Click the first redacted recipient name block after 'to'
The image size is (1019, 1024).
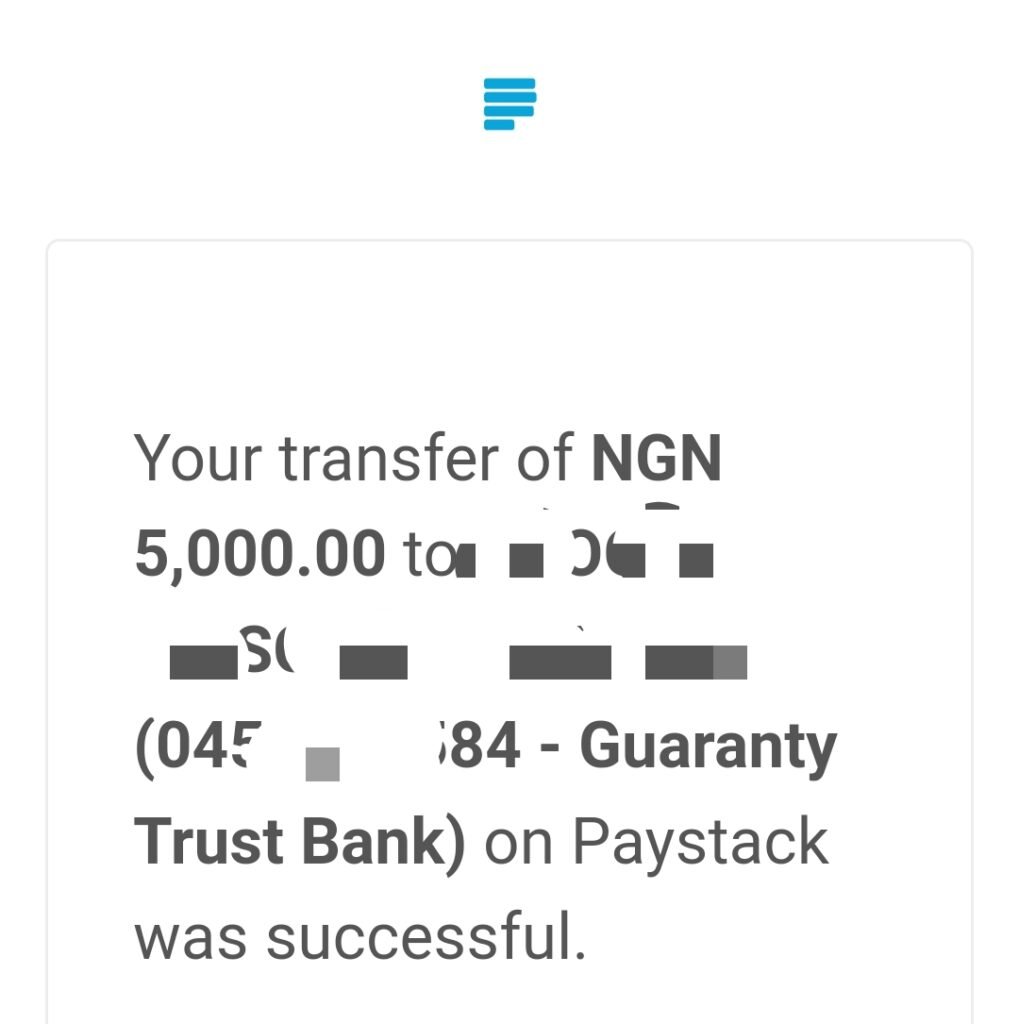466,561
